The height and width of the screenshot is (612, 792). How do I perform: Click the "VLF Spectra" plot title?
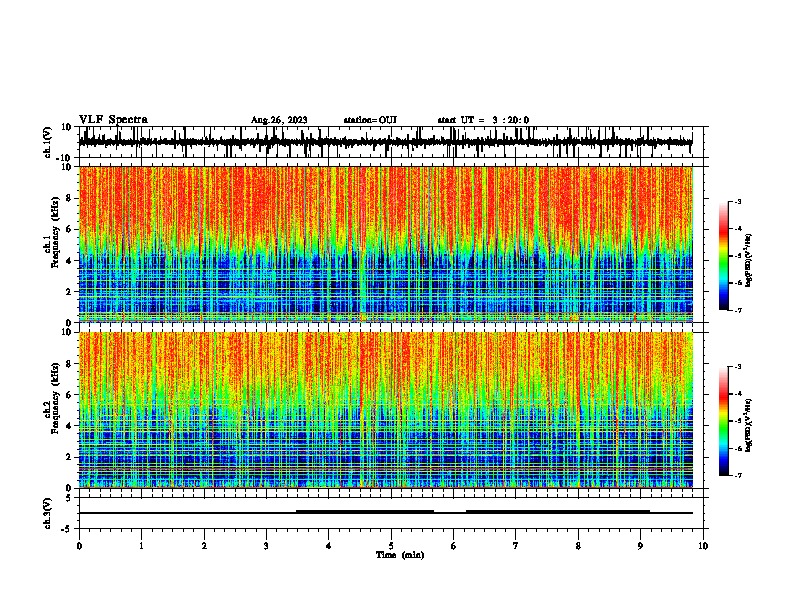pyautogui.click(x=113, y=120)
